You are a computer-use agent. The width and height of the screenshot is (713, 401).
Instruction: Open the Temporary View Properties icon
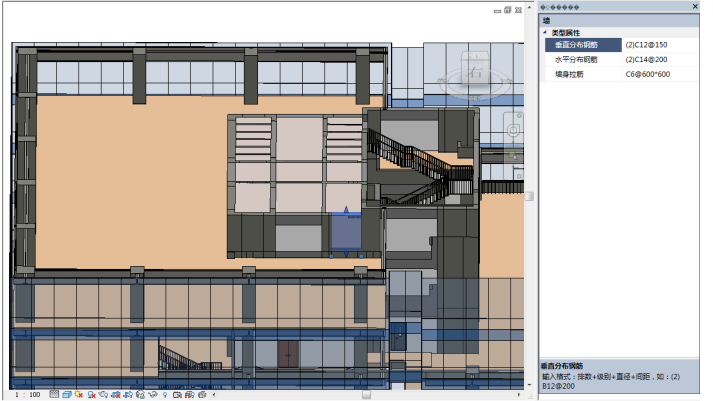(x=177, y=394)
